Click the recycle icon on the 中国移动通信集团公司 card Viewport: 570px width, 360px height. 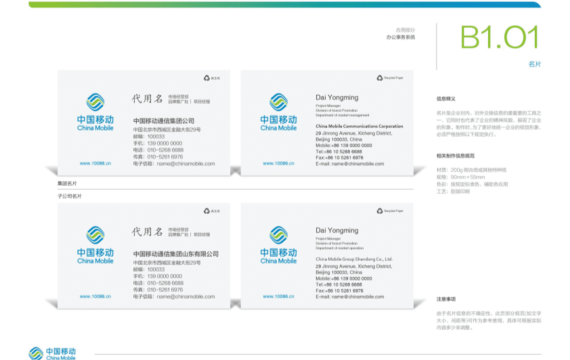click(206, 78)
